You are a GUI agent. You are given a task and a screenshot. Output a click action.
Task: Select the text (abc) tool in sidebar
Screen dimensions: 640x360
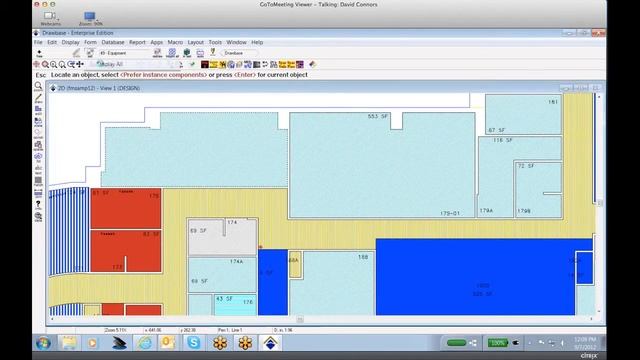38,169
